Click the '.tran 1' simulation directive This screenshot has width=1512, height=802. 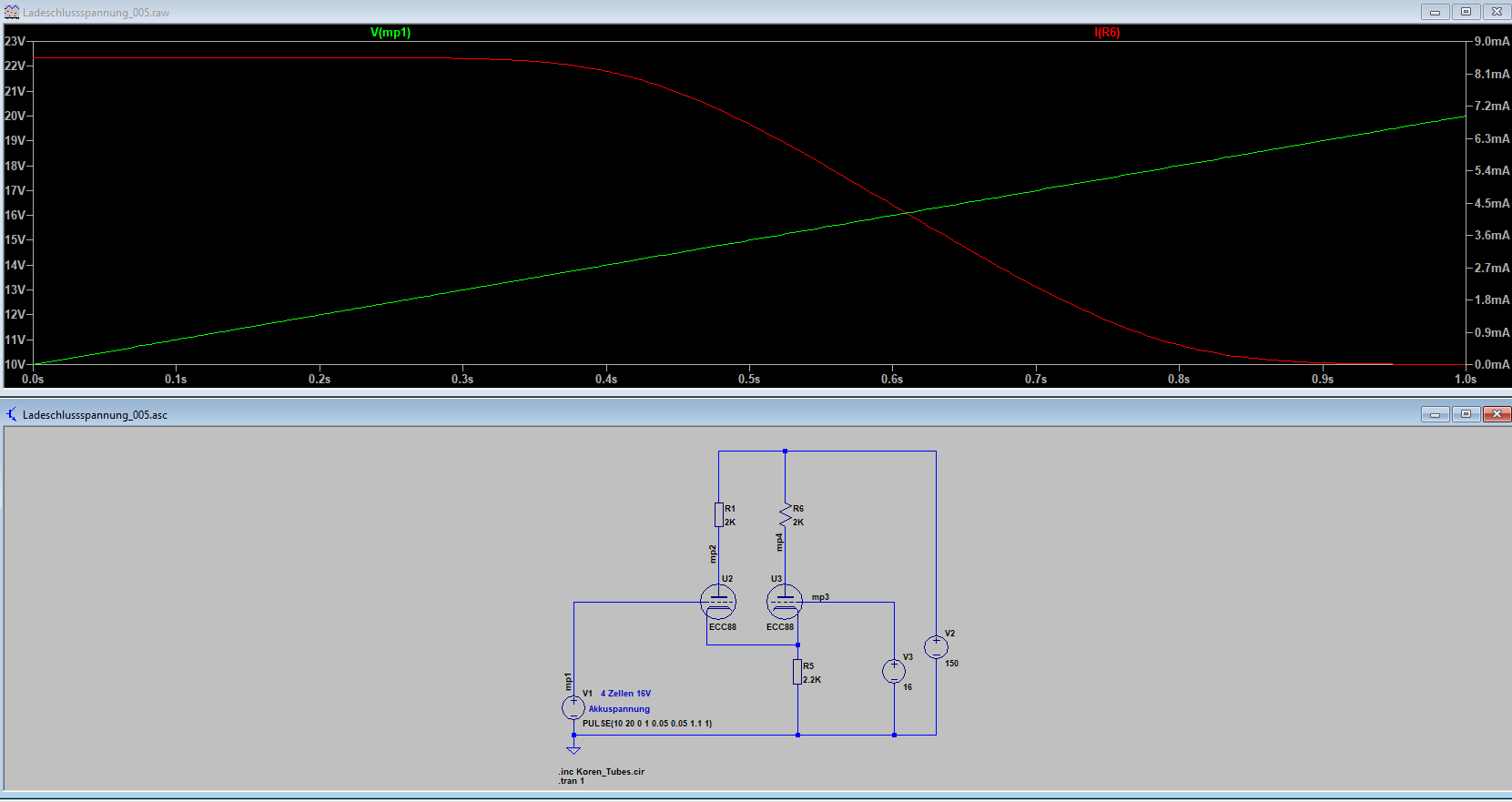point(572,781)
